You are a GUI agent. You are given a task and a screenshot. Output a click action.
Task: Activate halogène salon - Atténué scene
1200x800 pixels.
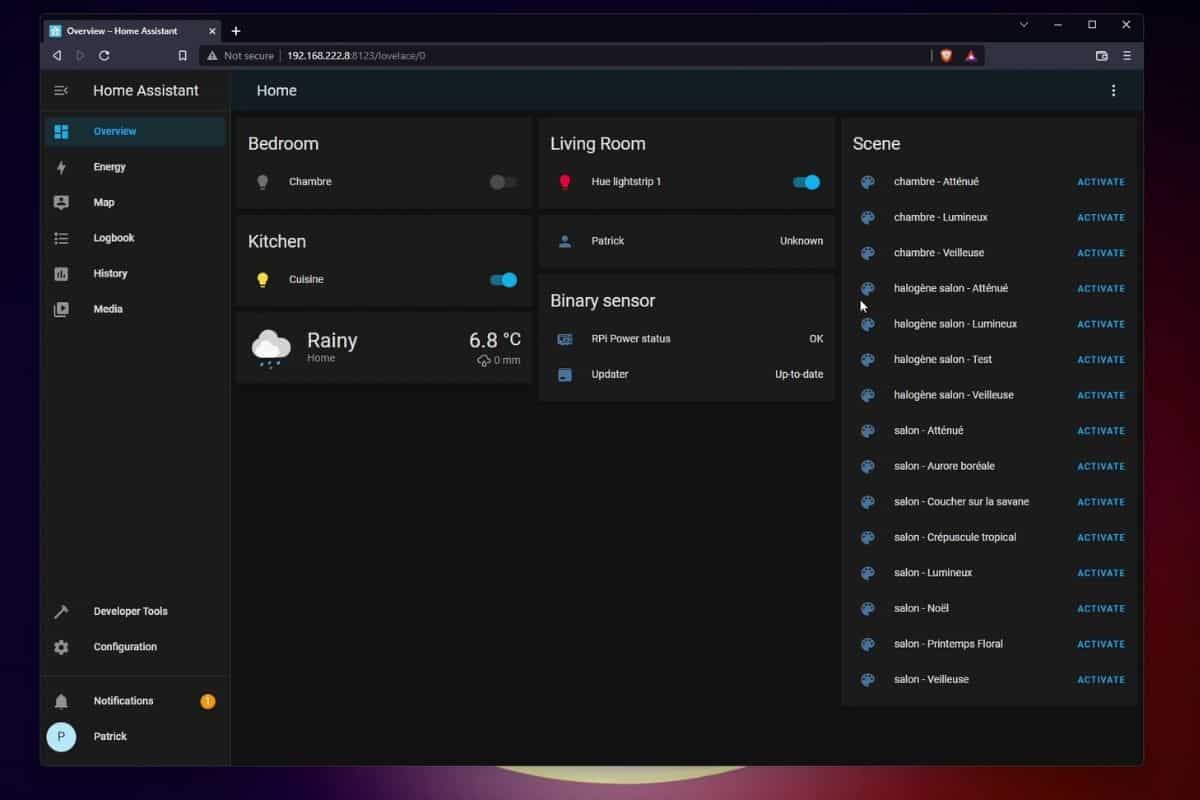tap(1101, 288)
